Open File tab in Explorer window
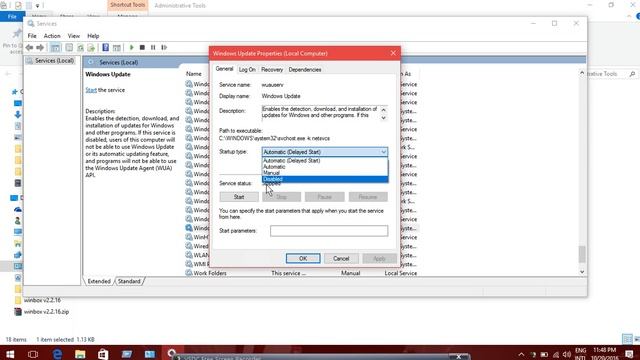This screenshot has width=640, height=360. point(12,16)
